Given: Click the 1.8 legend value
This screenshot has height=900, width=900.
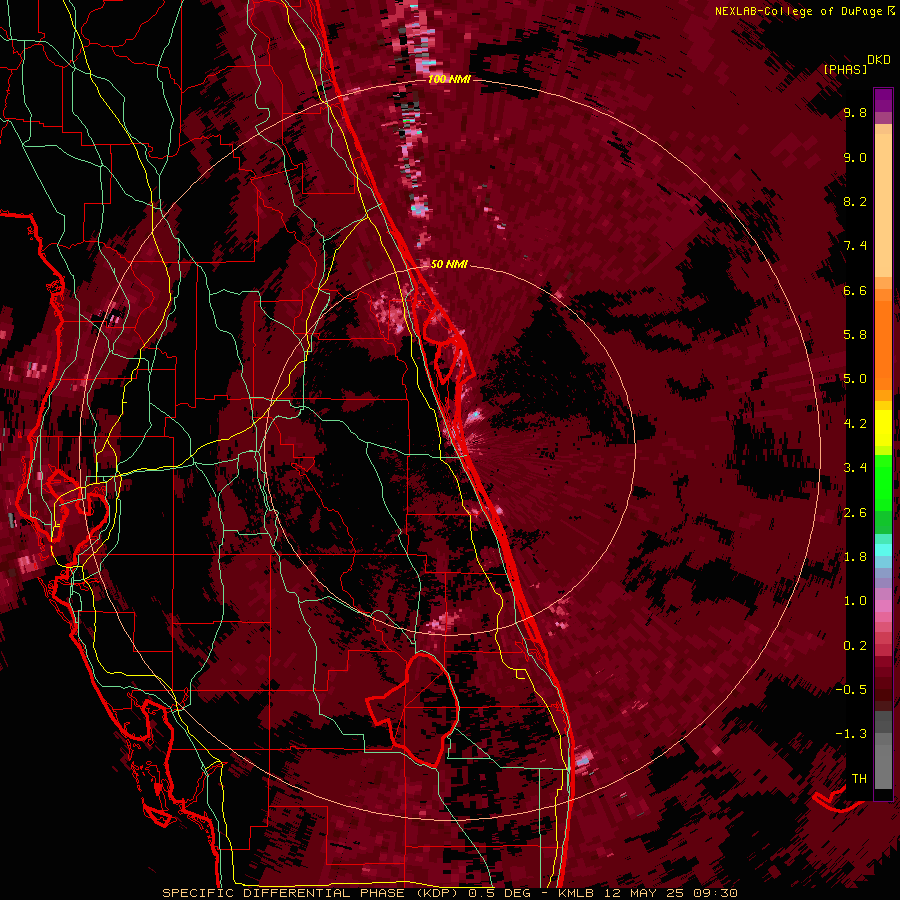Looking at the screenshot, I should (x=855, y=557).
